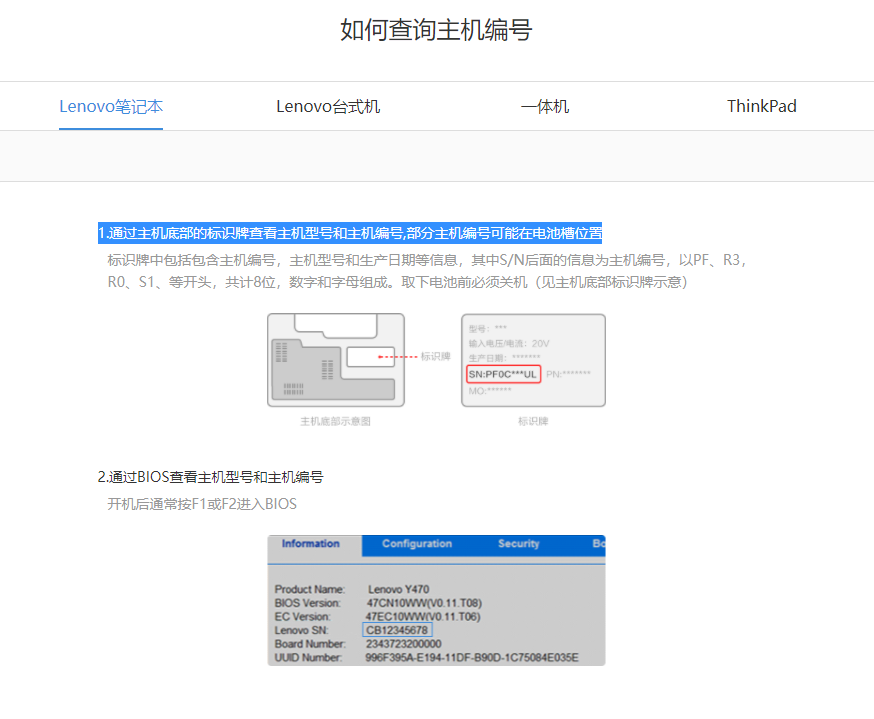Click the page title 如何查询主机编号
This screenshot has width=874, height=719.
(x=436, y=30)
